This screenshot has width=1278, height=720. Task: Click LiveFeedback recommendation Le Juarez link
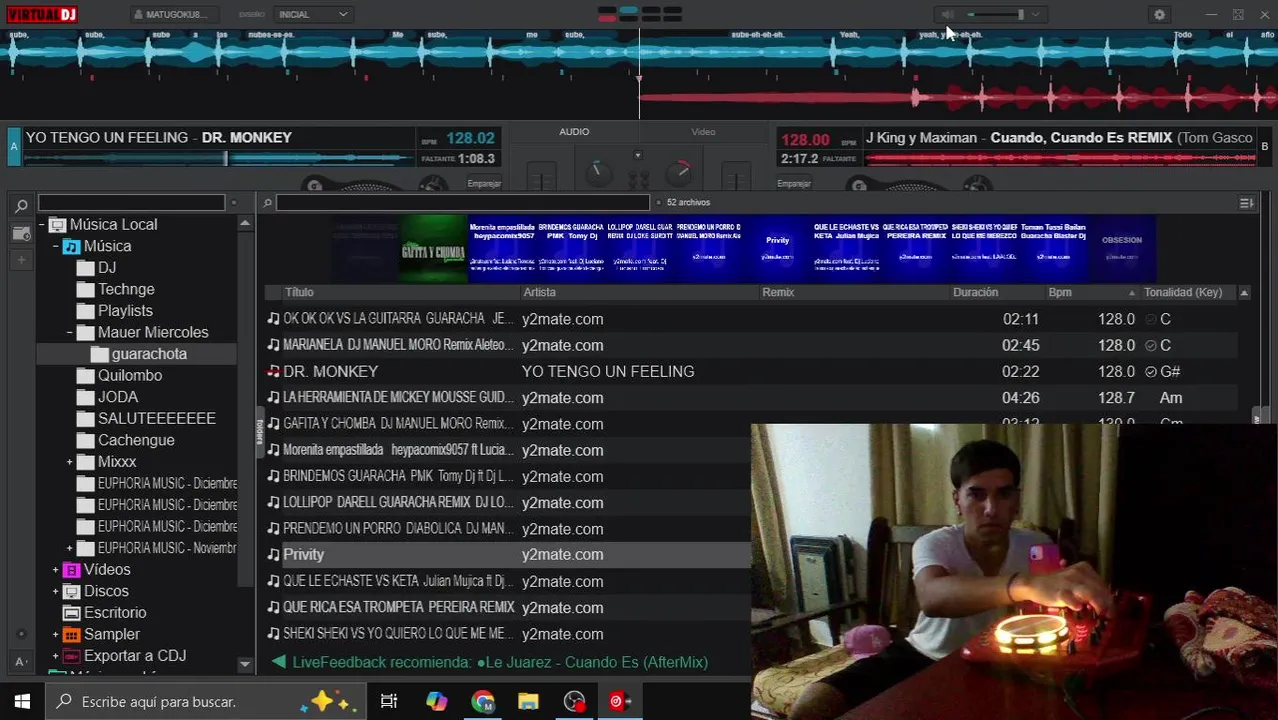click(592, 662)
